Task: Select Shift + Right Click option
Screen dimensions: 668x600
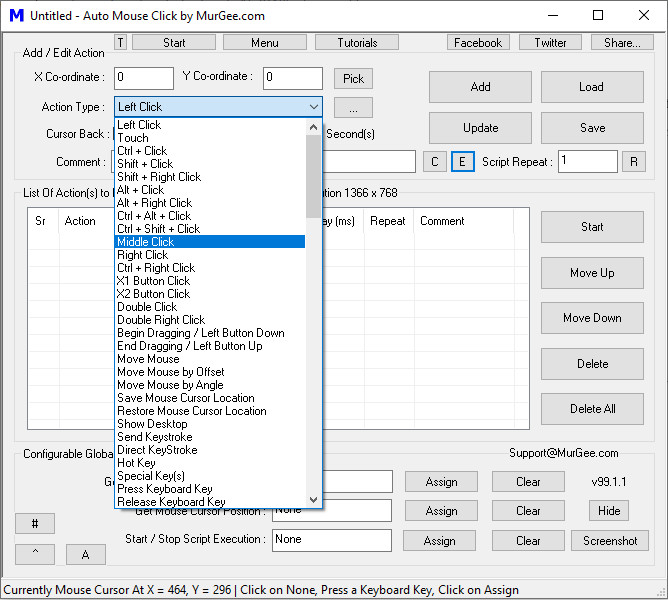Action: click(210, 177)
